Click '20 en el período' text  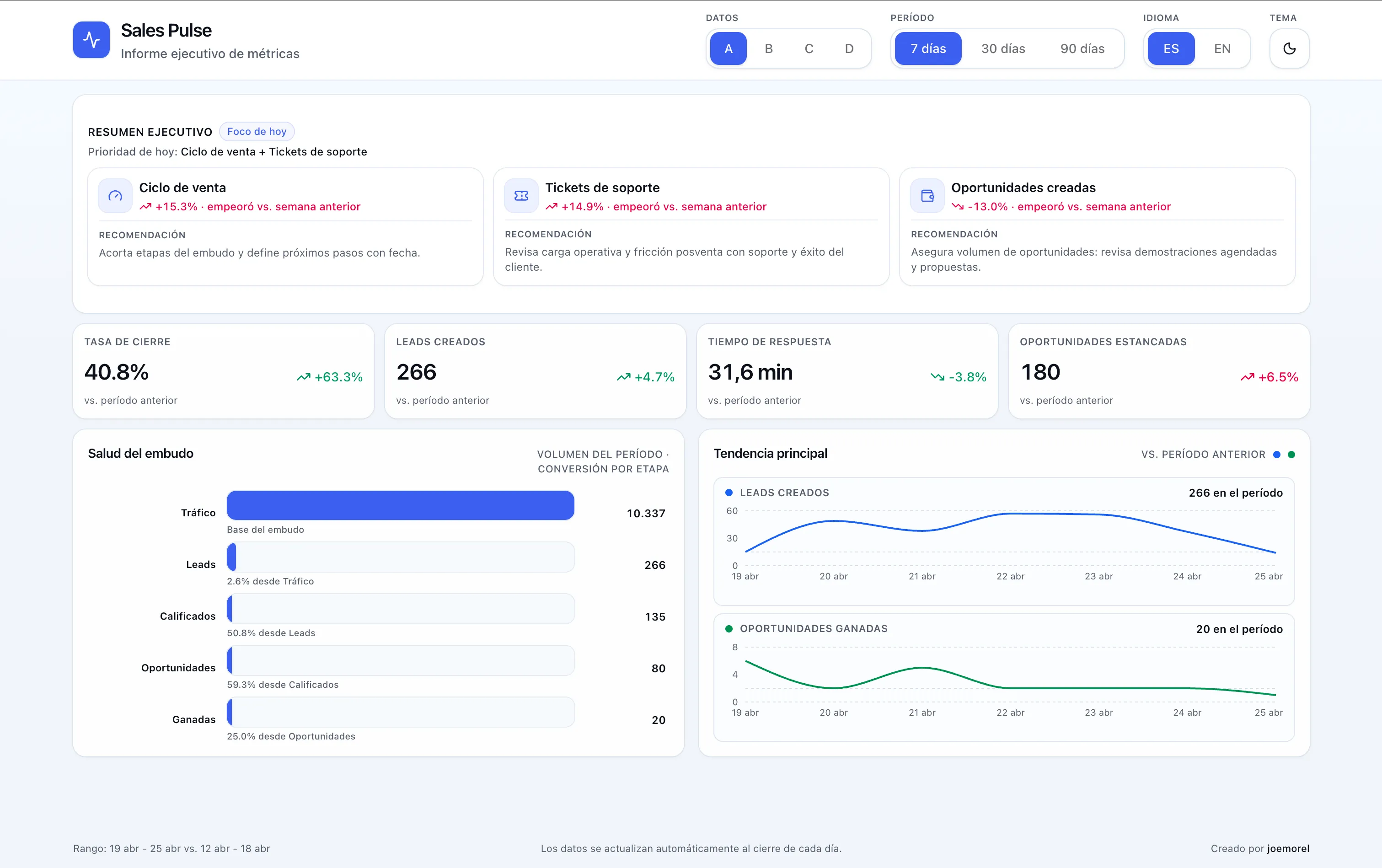pyautogui.click(x=1239, y=629)
